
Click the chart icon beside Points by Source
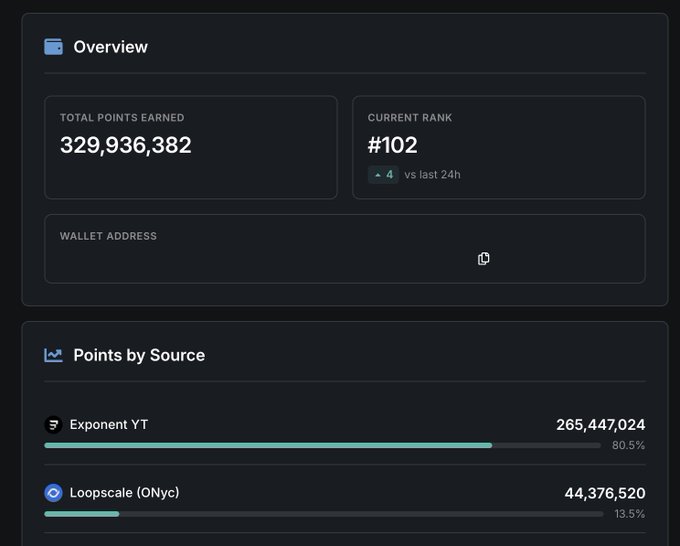coord(53,355)
